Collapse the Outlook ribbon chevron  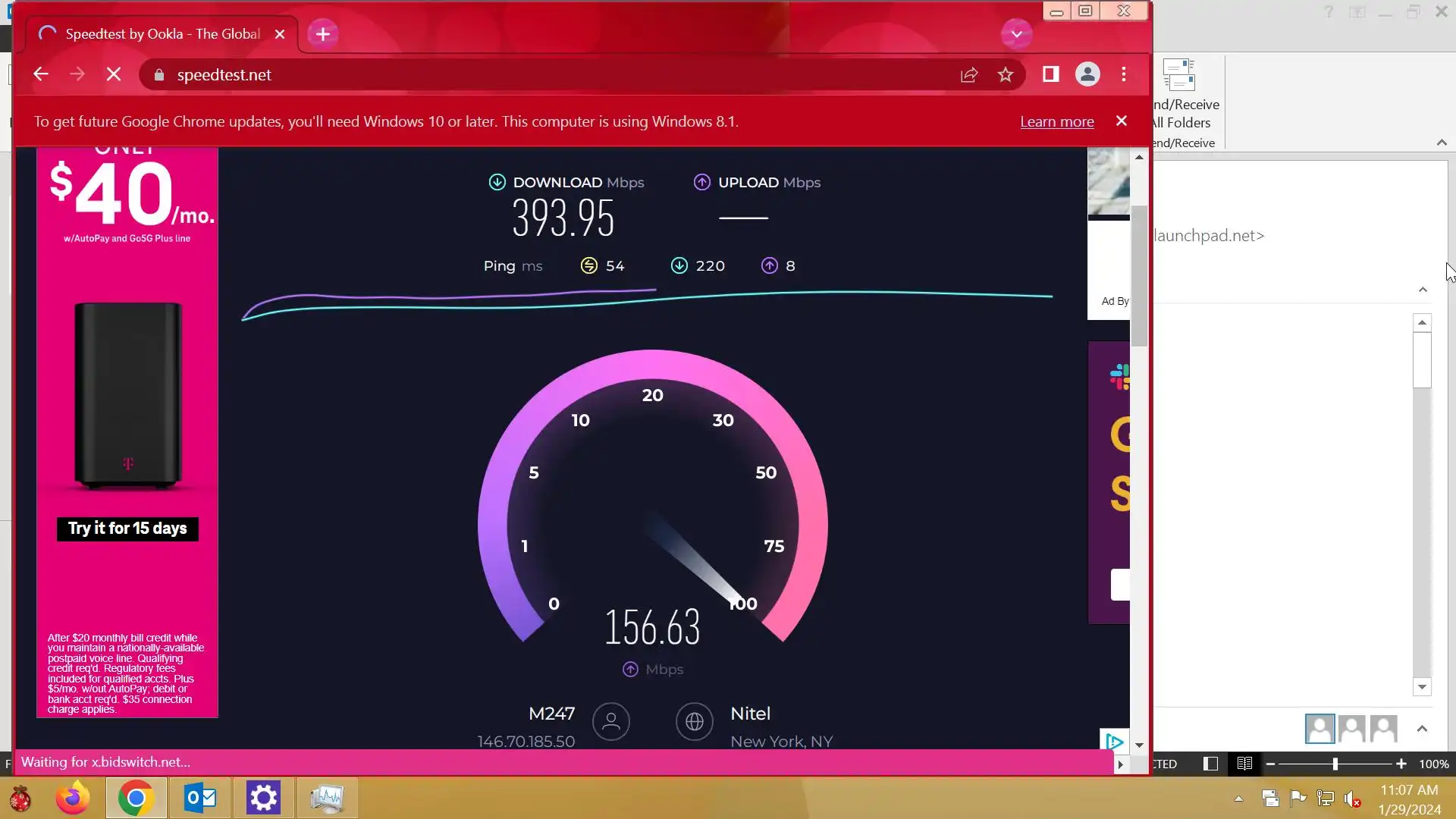[1442, 143]
